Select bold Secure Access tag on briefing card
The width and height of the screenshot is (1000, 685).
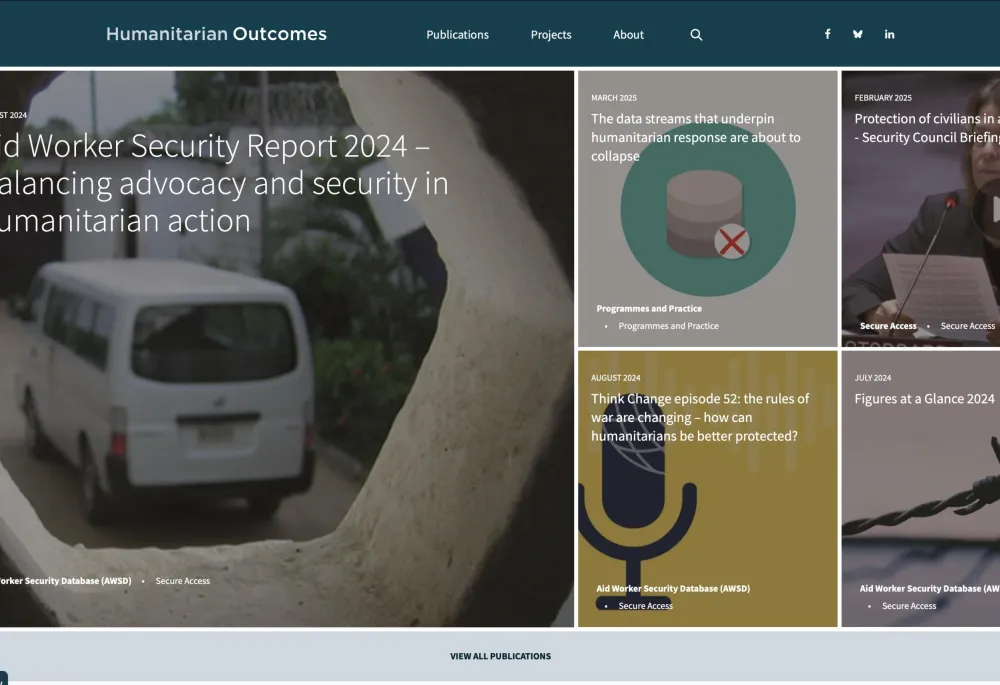(x=888, y=326)
